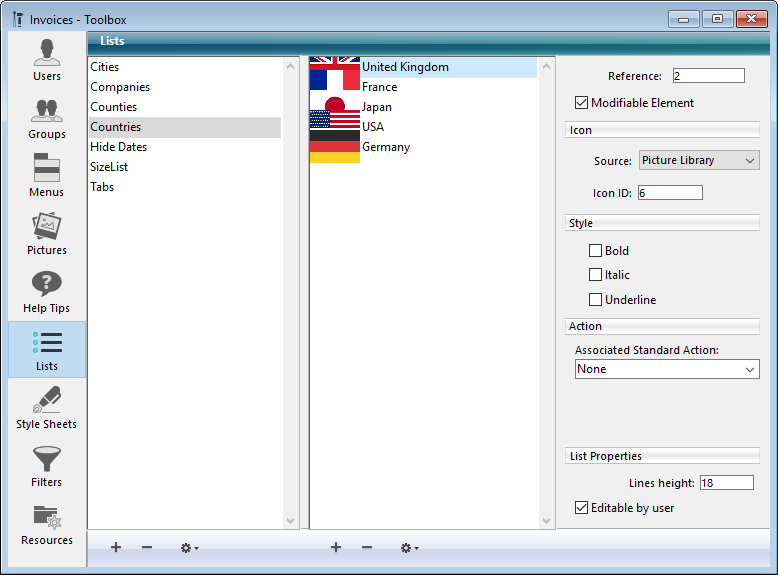Open the Help Tips section
The height and width of the screenshot is (575, 778).
(47, 292)
